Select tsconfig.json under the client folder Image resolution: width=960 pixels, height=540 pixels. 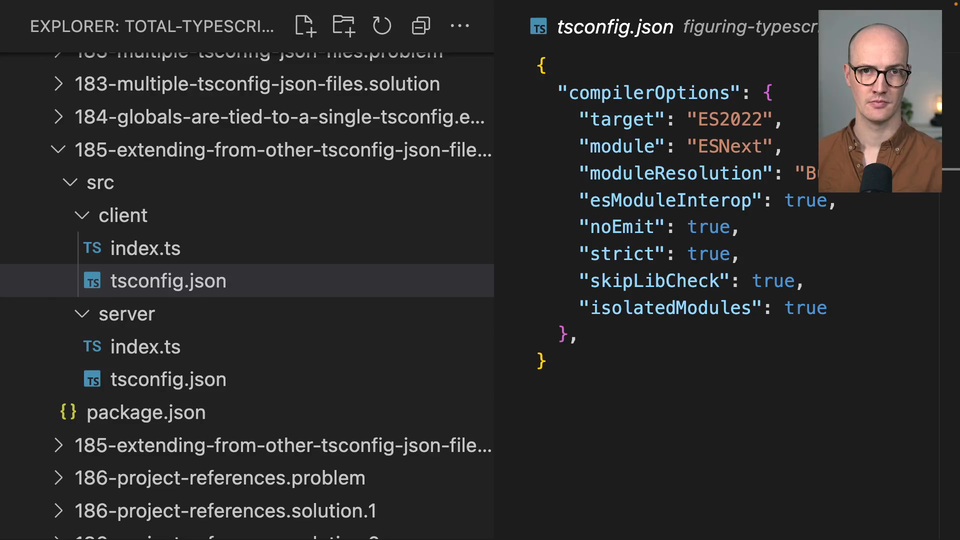[168, 281]
